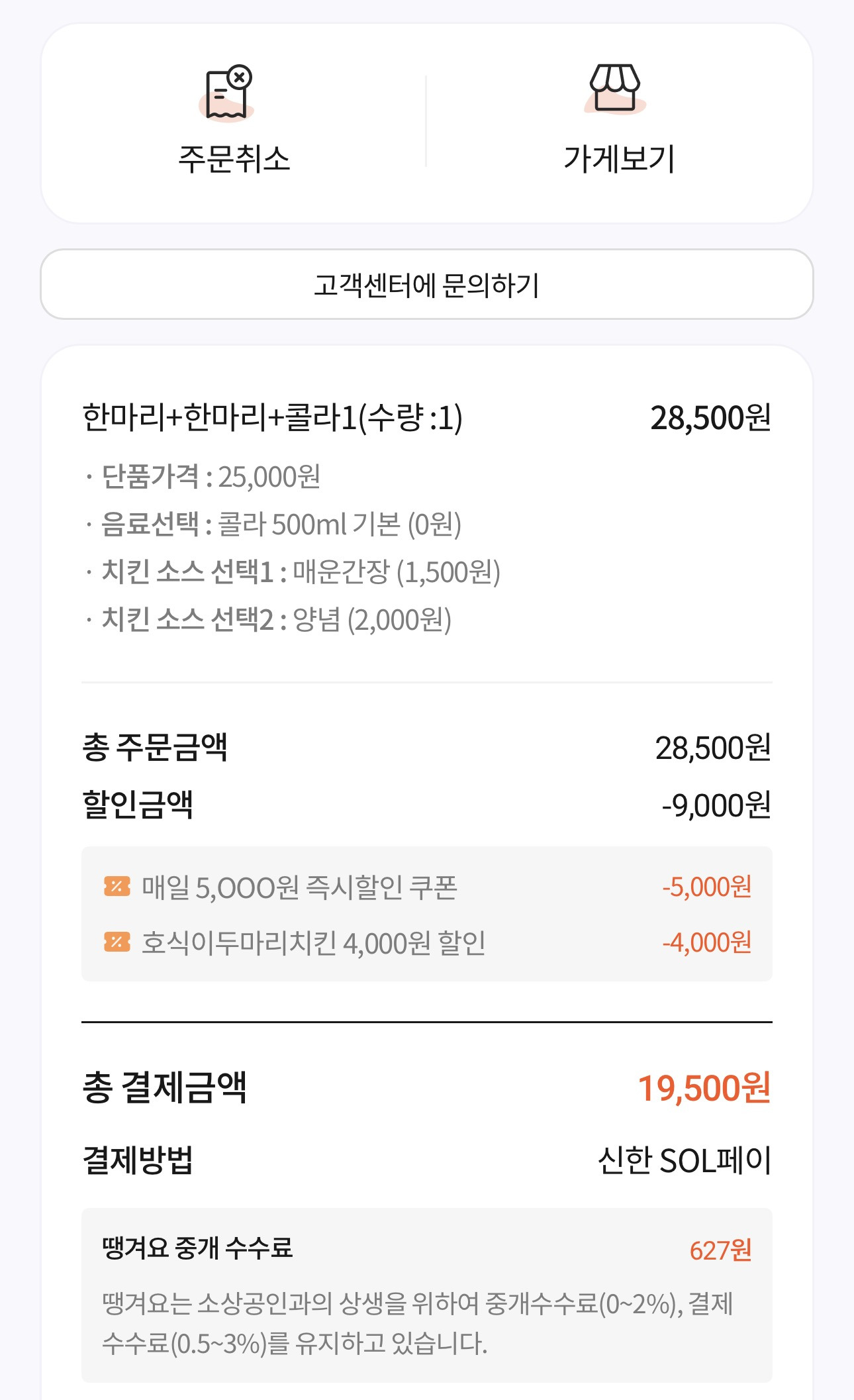Click the 19,500원 total payment amount

click(704, 1088)
